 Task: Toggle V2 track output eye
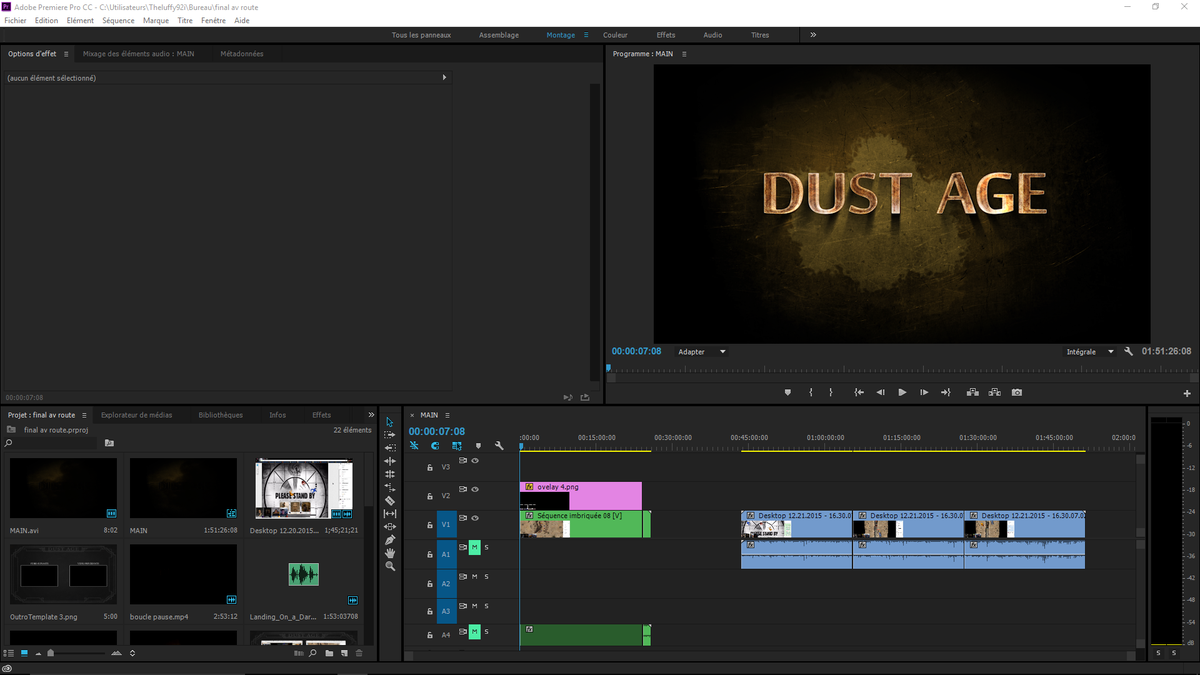pos(475,490)
